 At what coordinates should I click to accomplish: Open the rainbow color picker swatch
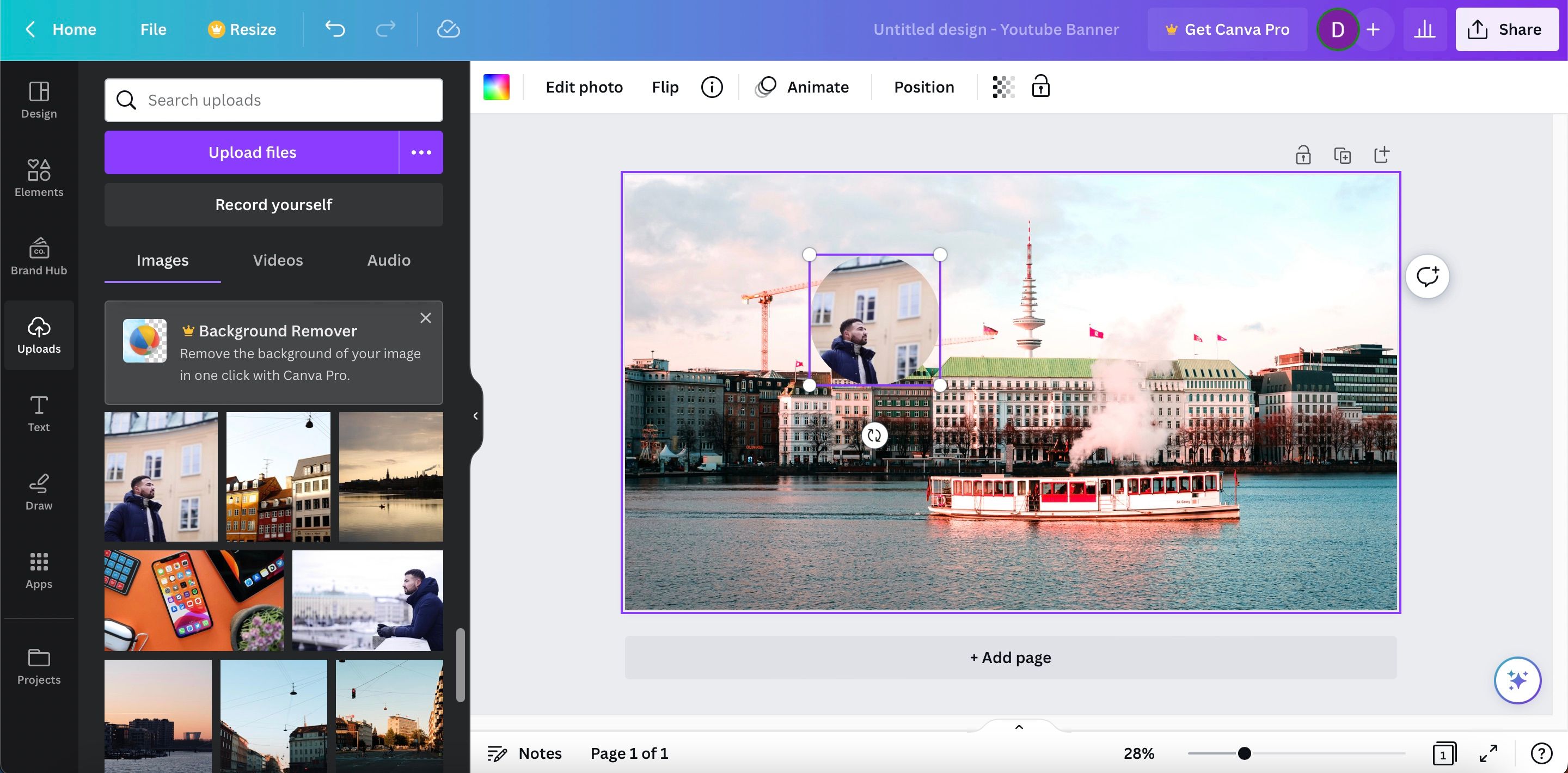coord(496,87)
